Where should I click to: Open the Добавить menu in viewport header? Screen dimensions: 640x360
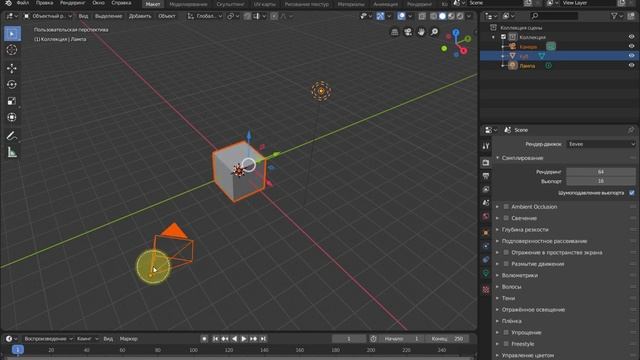point(140,16)
